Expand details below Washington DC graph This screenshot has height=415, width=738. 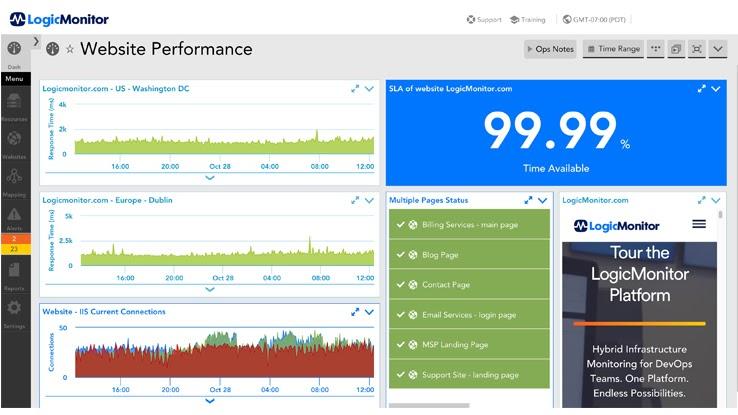click(x=209, y=178)
